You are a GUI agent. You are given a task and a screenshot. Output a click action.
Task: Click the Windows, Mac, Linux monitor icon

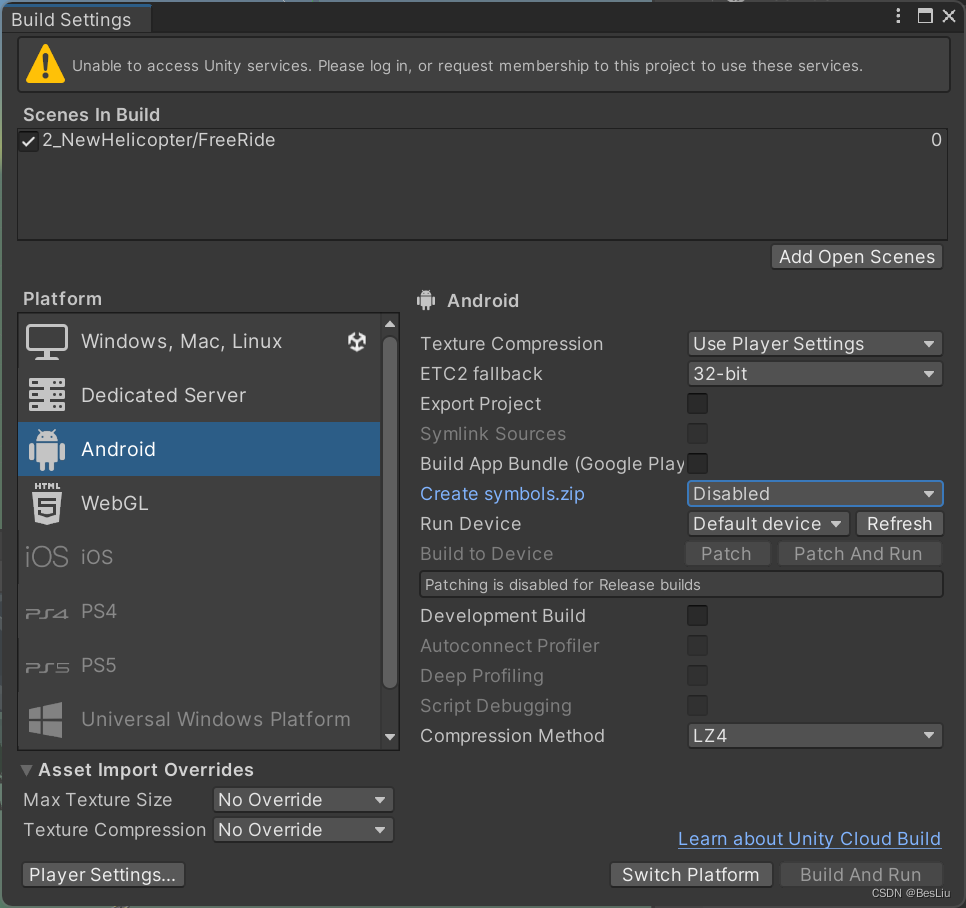point(47,341)
